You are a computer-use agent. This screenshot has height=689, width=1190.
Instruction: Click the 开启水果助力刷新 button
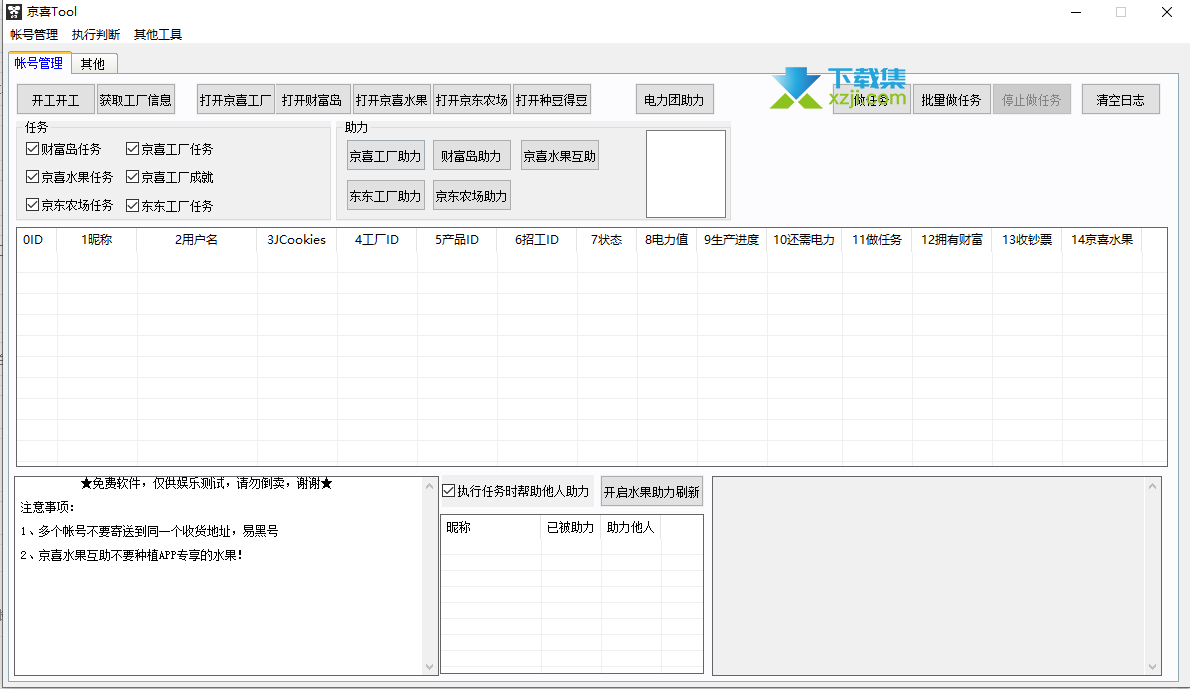coord(652,492)
